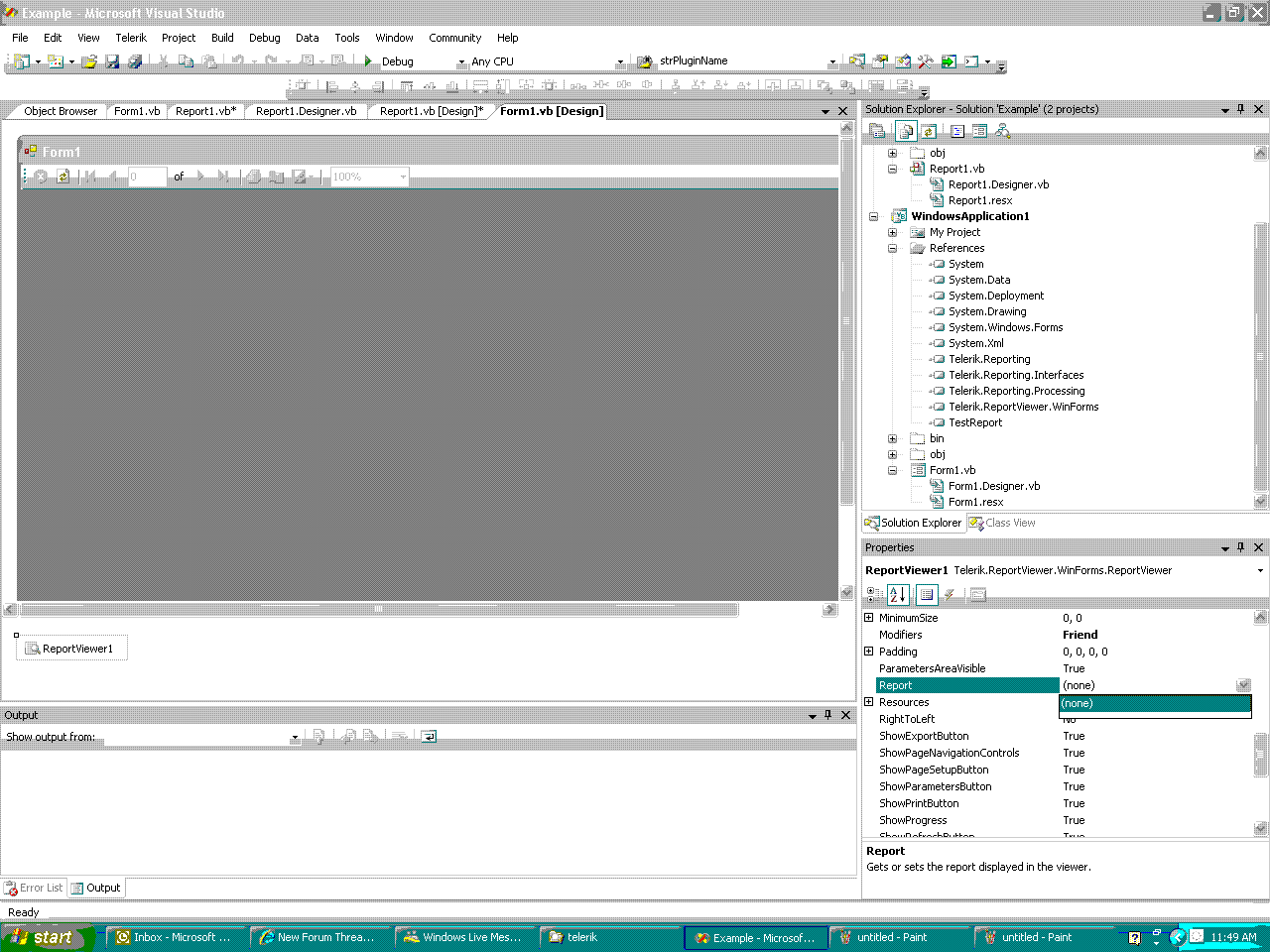
Task: Expand the My Project node
Action: (892, 232)
